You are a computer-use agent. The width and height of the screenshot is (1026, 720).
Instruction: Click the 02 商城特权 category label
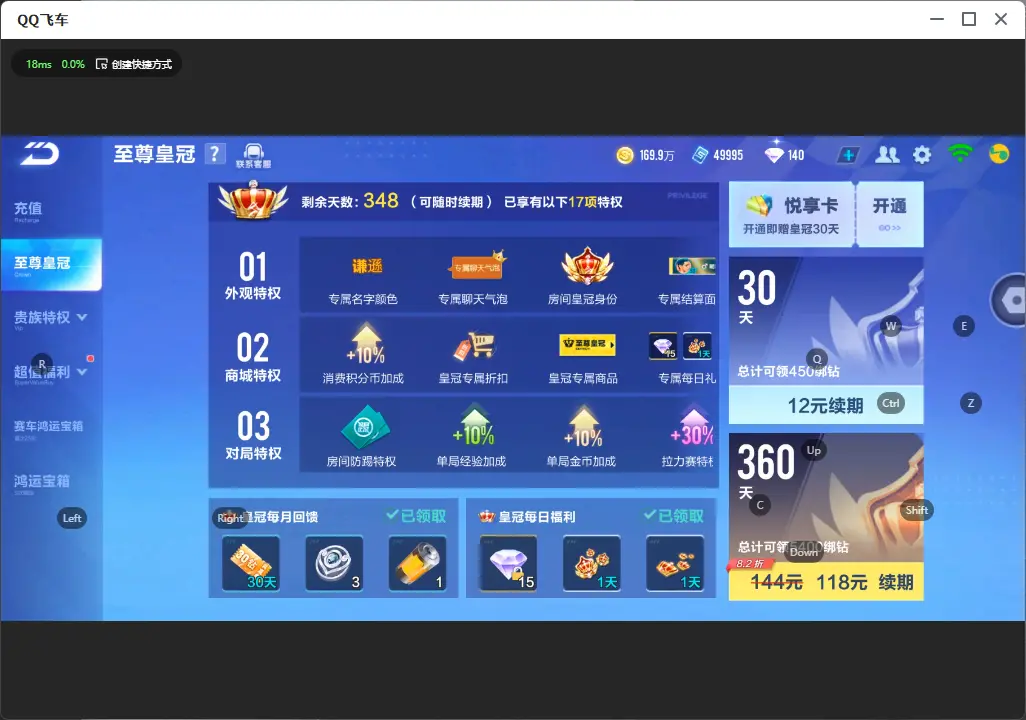pyautogui.click(x=253, y=357)
